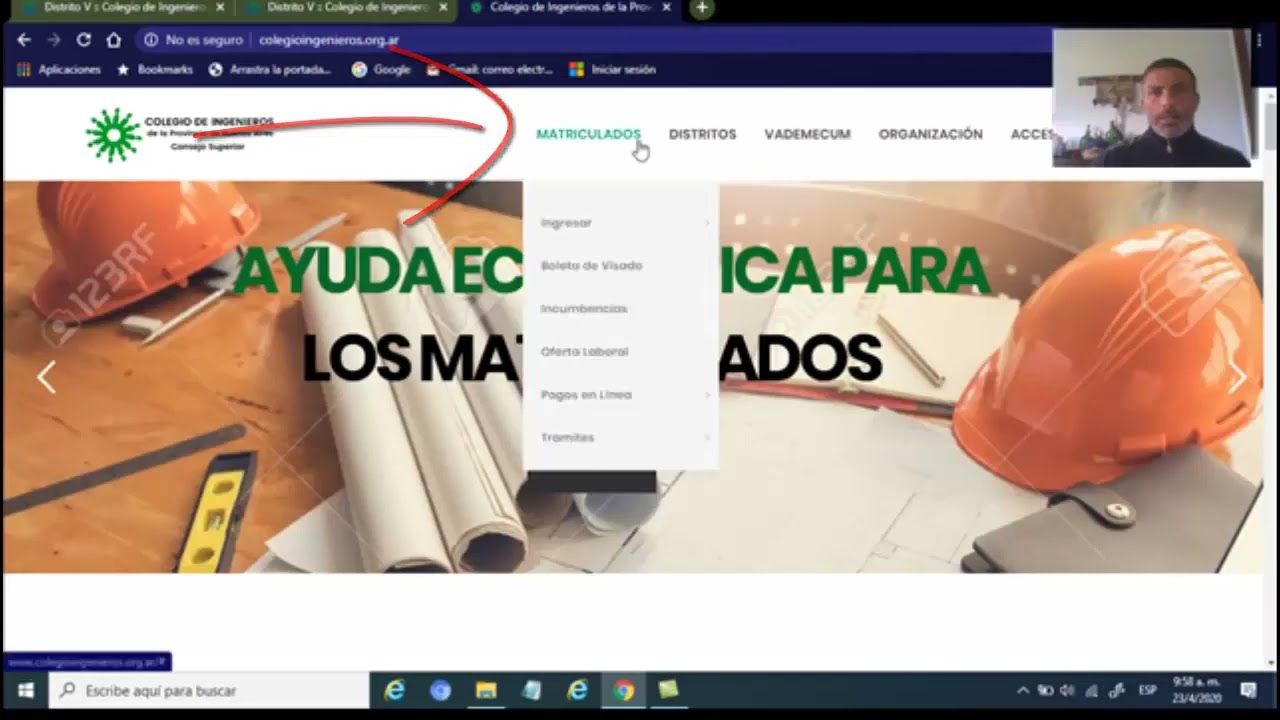
Task: Expand the Ingresar submenu arrow
Action: 707,223
